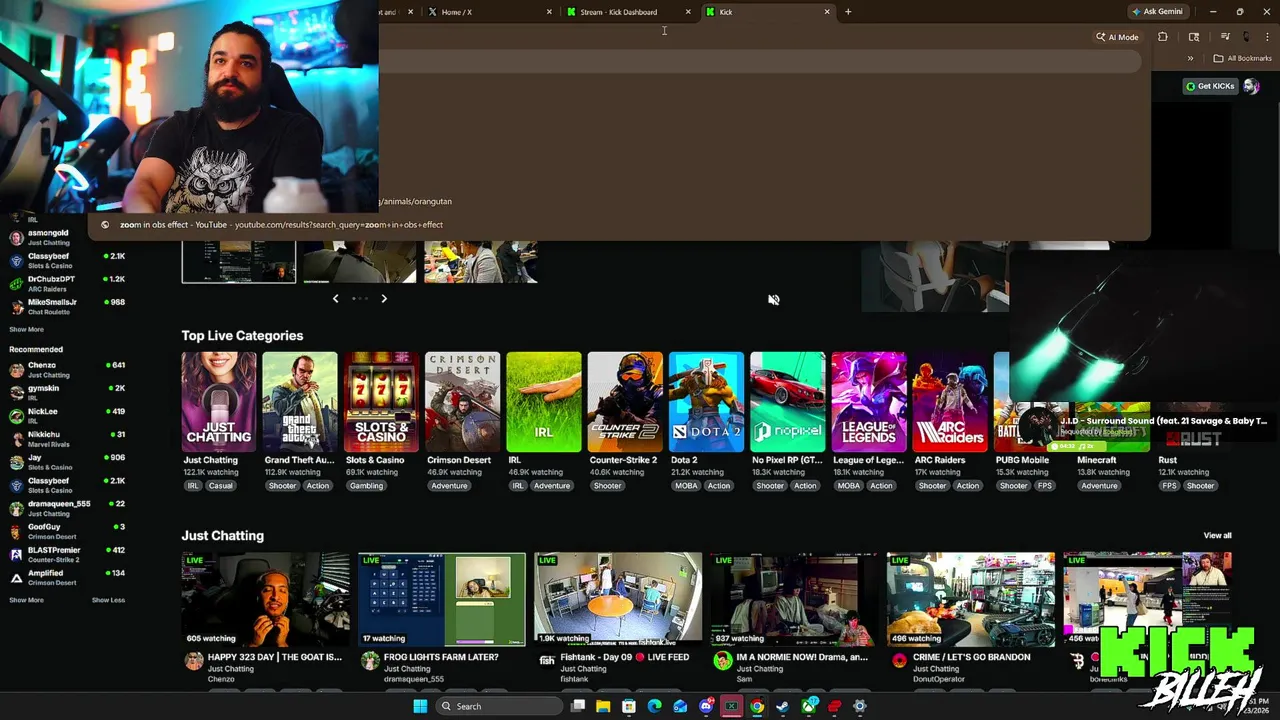The image size is (1280, 720).
Task: Go to next featured stream arrow
Action: click(x=383, y=298)
